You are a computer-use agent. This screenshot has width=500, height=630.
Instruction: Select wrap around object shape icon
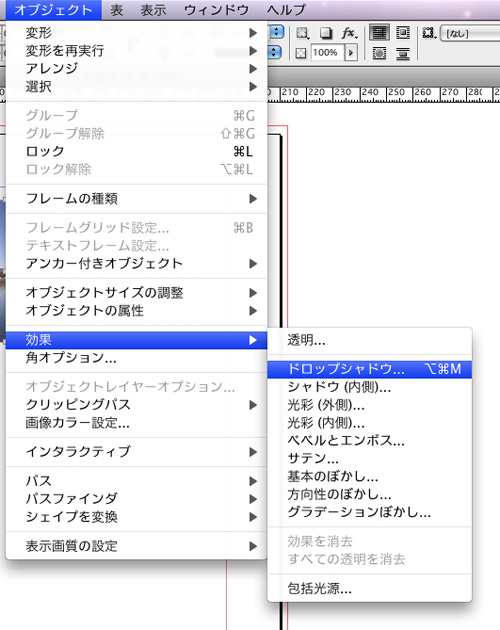click(x=379, y=53)
